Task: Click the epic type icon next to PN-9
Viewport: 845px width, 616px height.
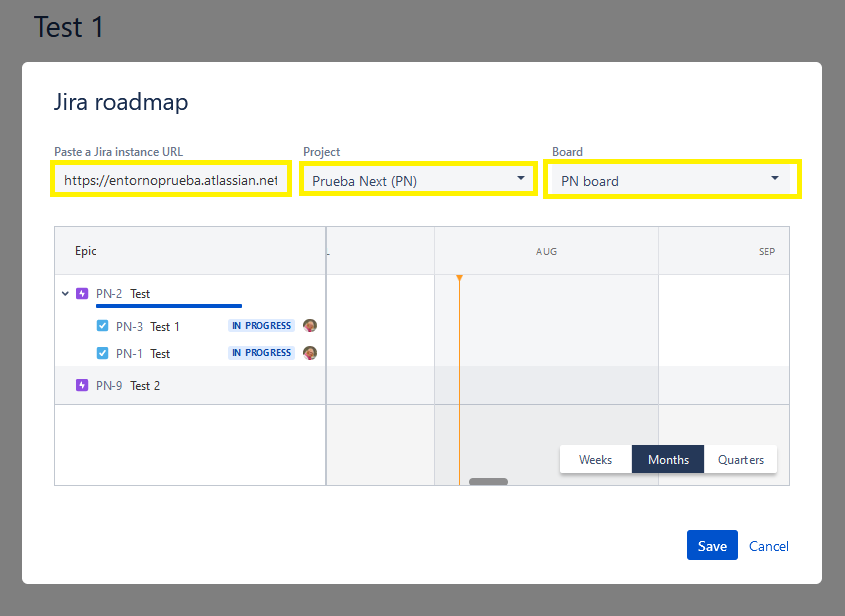Action: point(81,385)
